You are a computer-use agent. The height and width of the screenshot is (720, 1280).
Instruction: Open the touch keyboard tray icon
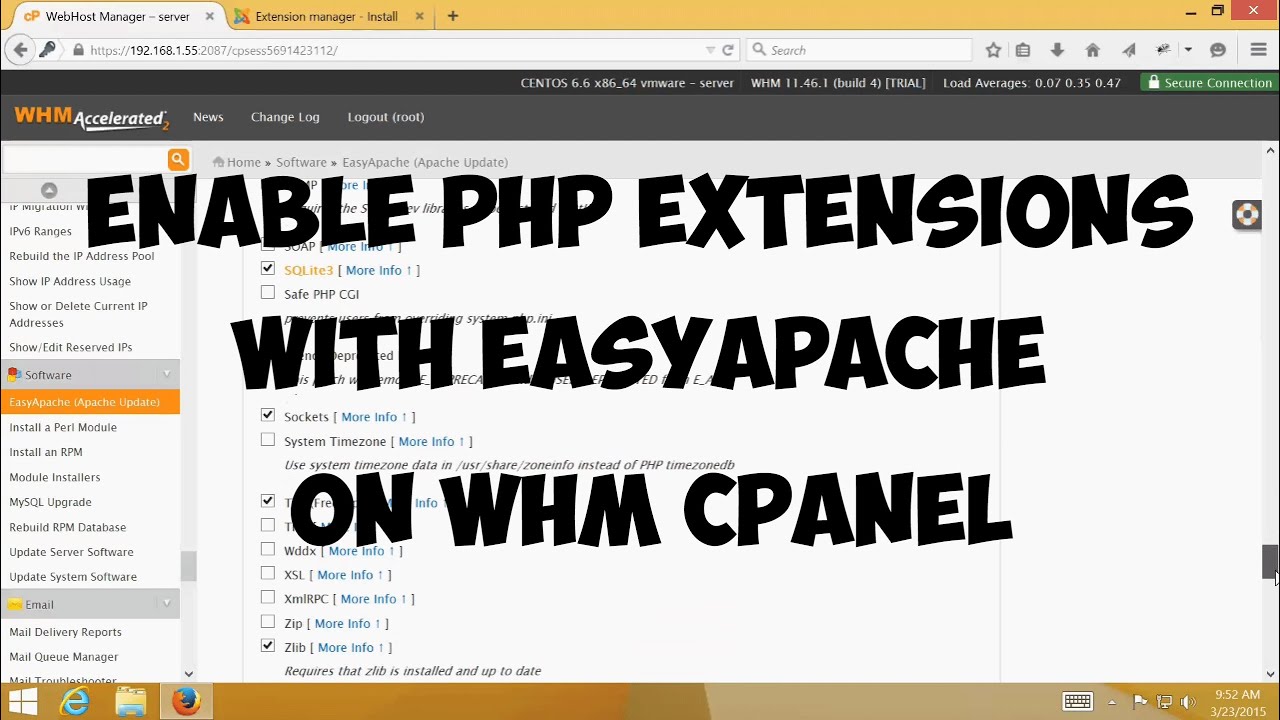(x=1076, y=702)
